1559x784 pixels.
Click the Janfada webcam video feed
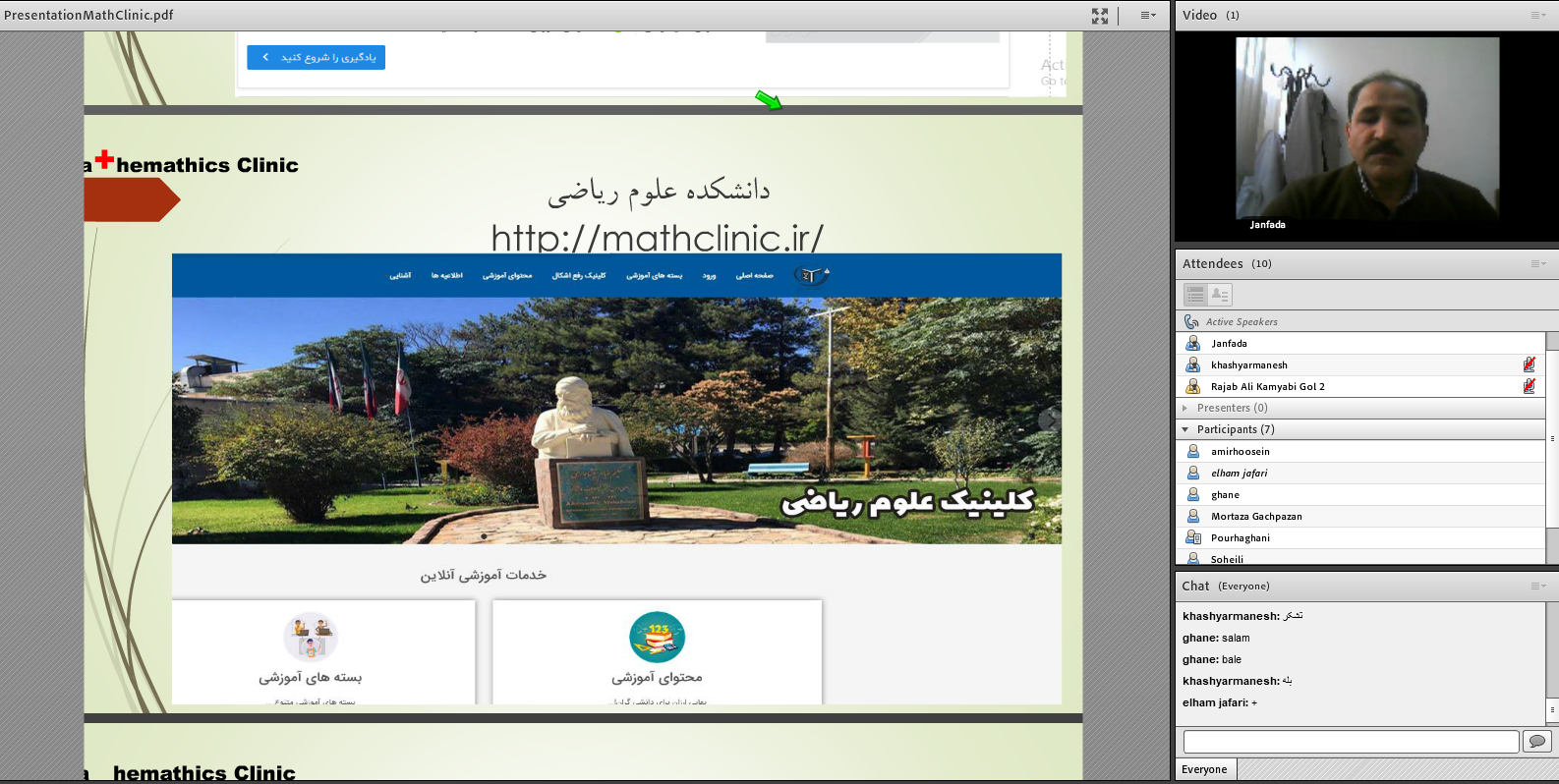[1366, 133]
